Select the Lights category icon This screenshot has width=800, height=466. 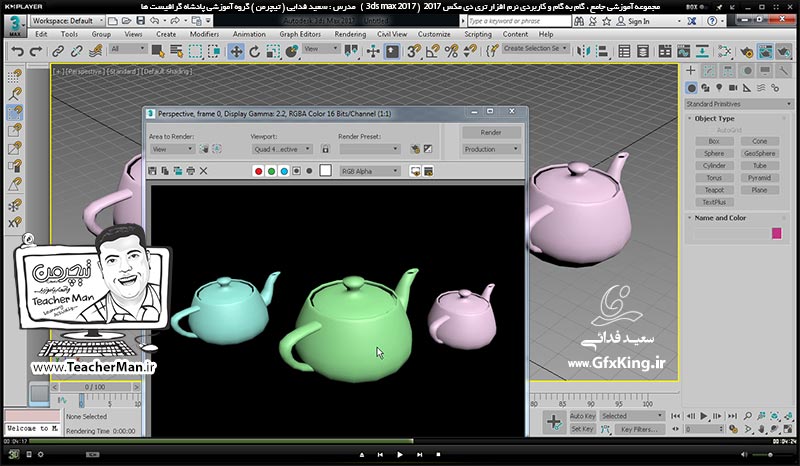(719, 88)
